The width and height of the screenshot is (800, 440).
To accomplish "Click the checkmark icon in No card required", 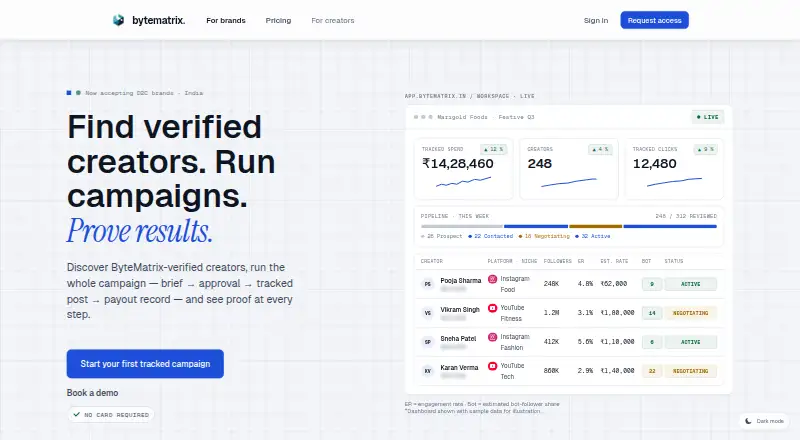I will click(77, 414).
